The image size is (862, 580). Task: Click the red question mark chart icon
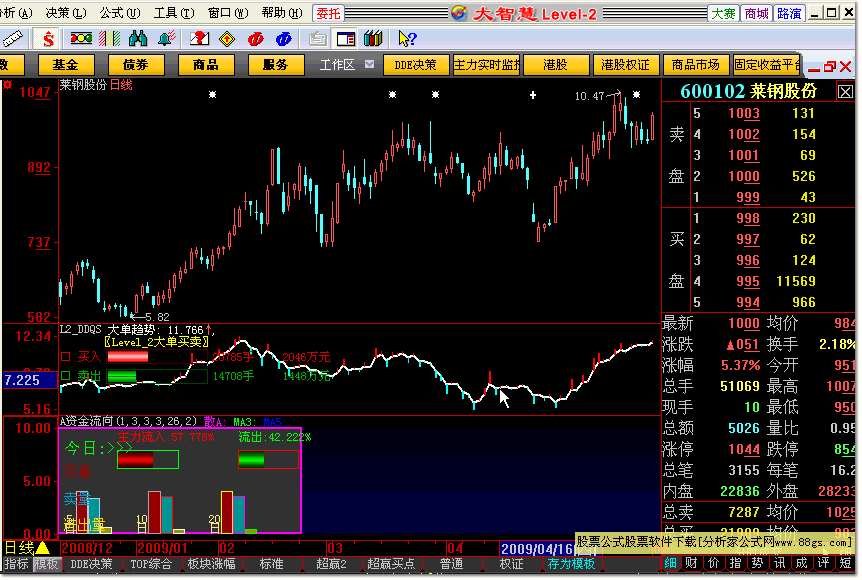[199, 38]
